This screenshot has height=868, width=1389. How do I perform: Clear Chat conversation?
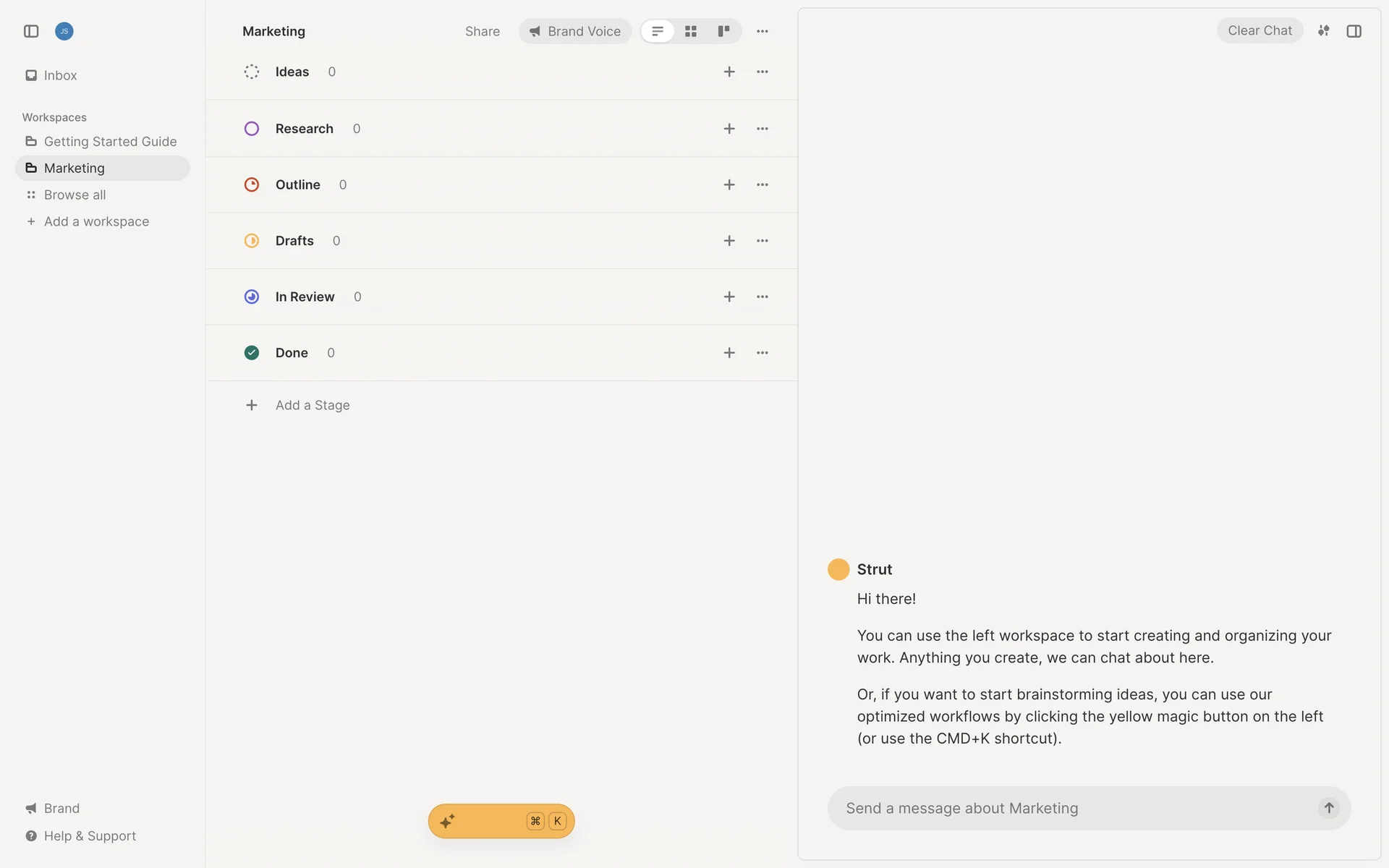[x=1260, y=31]
